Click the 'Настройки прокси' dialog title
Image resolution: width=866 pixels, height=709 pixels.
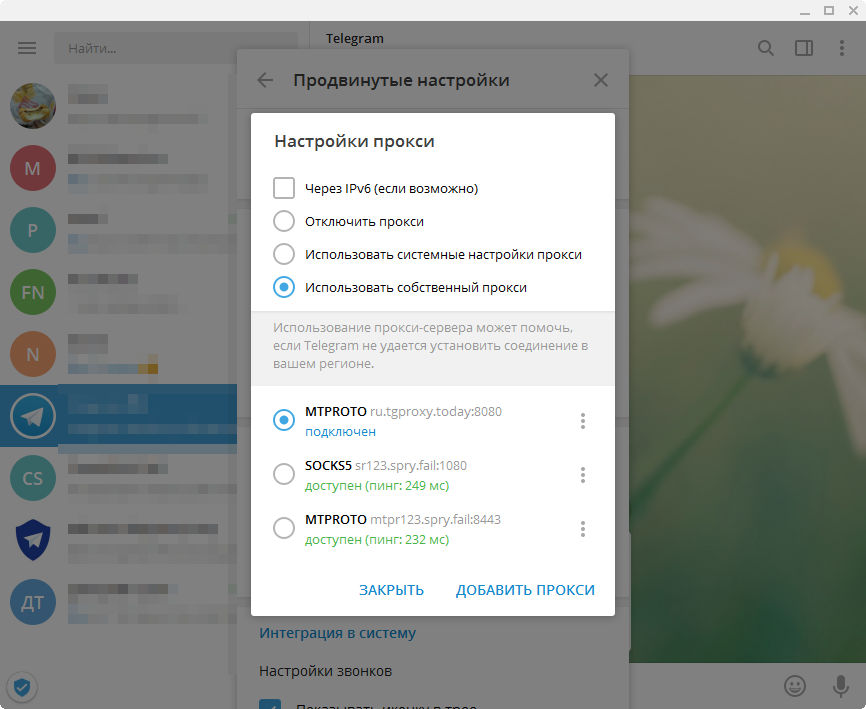[x=355, y=141]
